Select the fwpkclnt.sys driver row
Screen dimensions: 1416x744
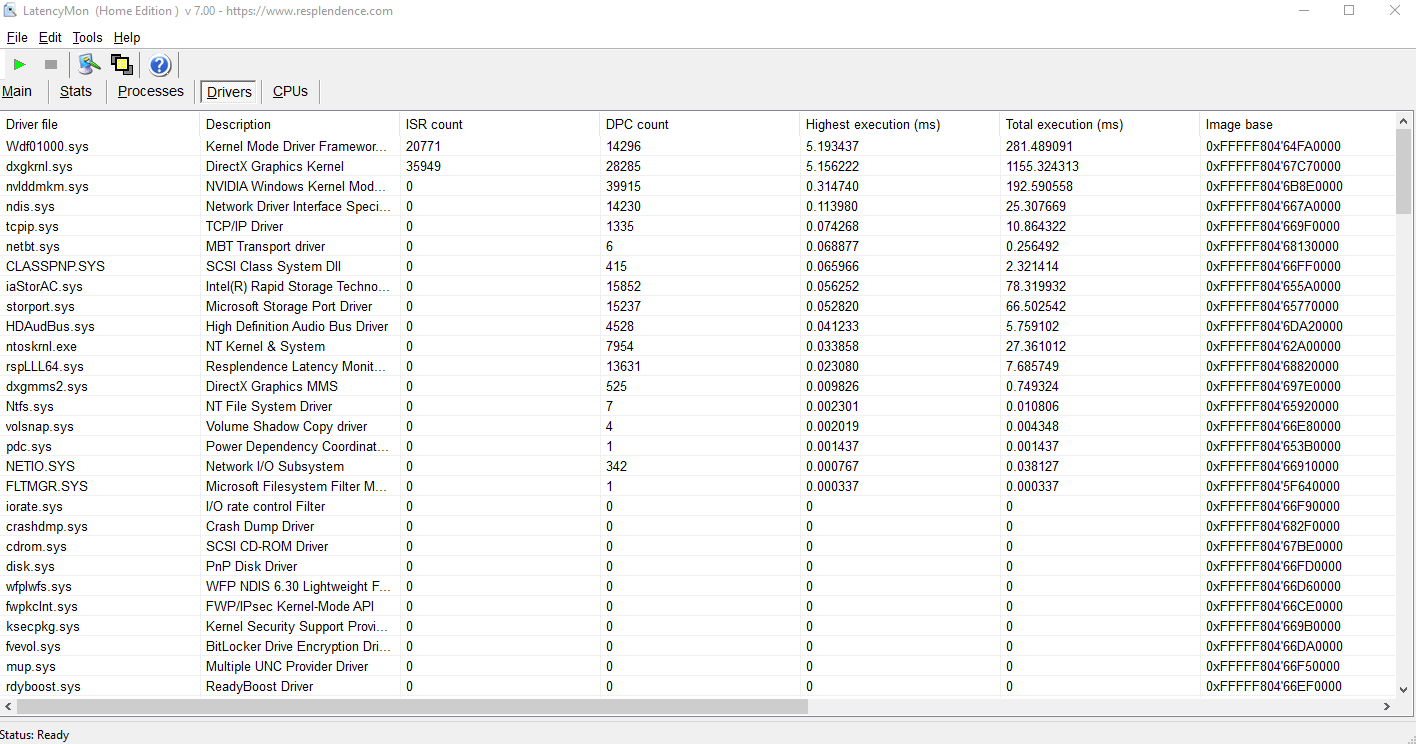pyautogui.click(x=697, y=606)
